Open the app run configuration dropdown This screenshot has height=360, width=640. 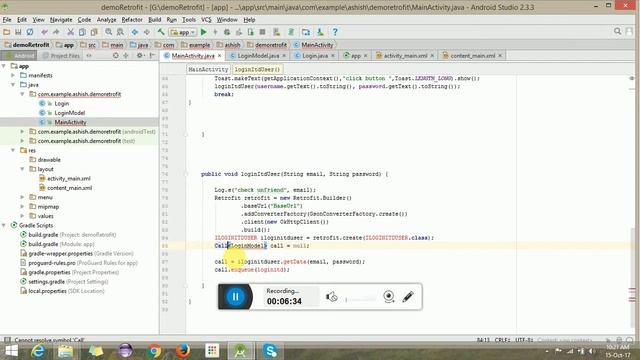click(183, 32)
